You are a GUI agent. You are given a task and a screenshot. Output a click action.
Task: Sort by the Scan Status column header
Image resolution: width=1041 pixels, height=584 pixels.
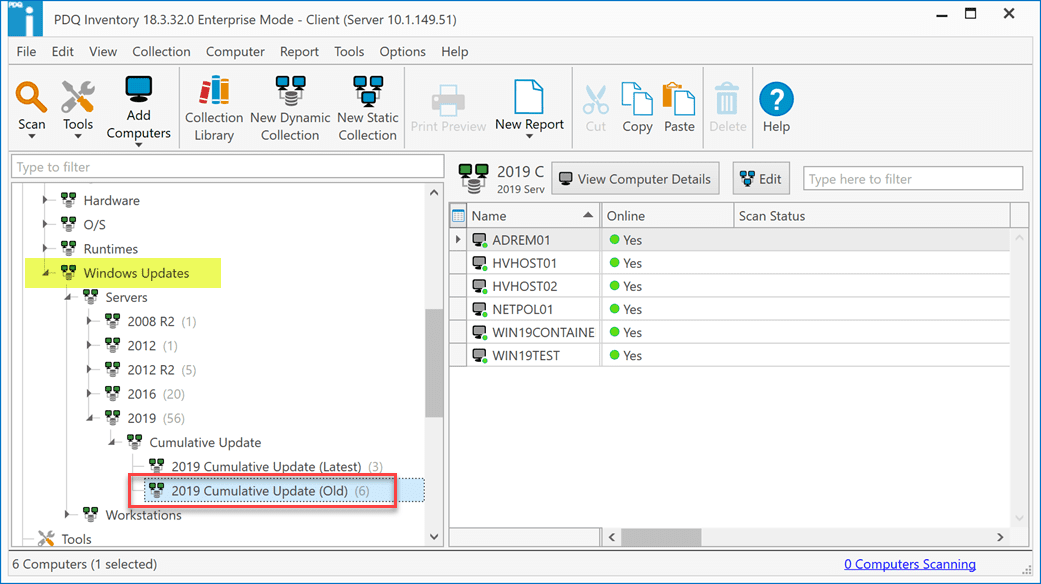(x=872, y=216)
